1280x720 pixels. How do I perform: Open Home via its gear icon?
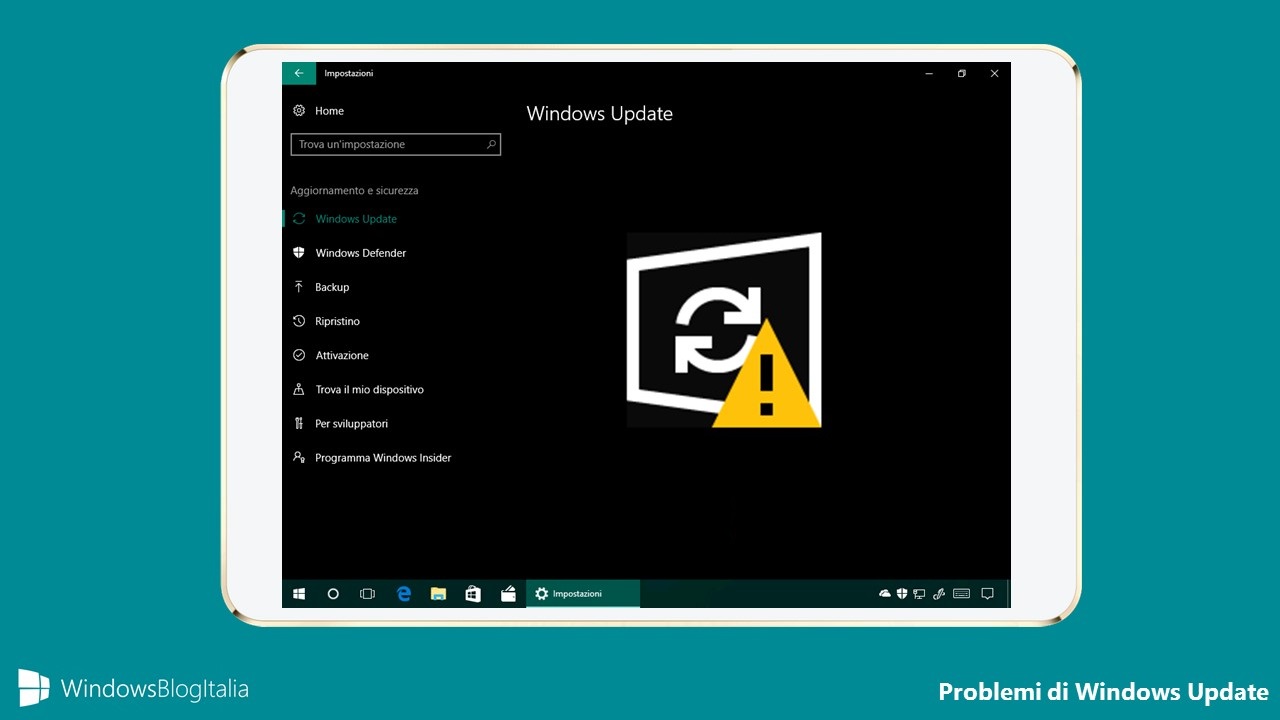pyautogui.click(x=298, y=111)
